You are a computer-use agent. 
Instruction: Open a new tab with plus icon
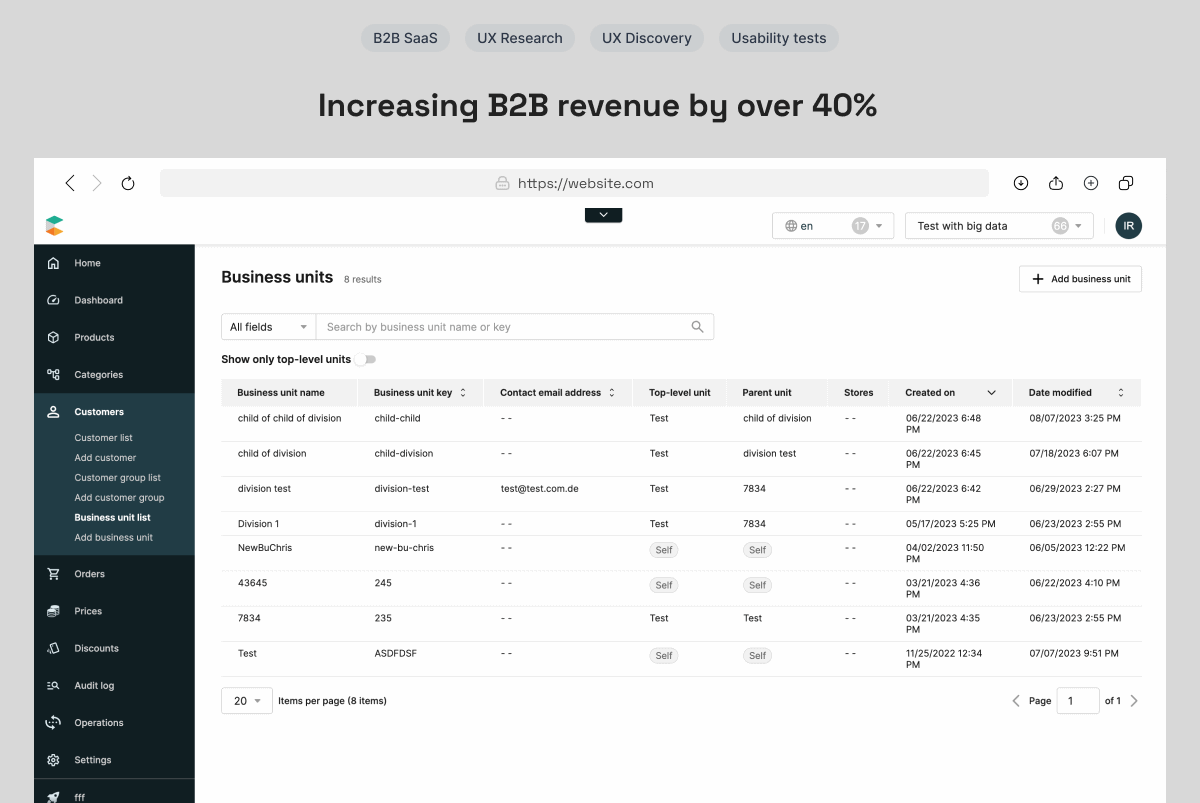pyautogui.click(x=1091, y=183)
